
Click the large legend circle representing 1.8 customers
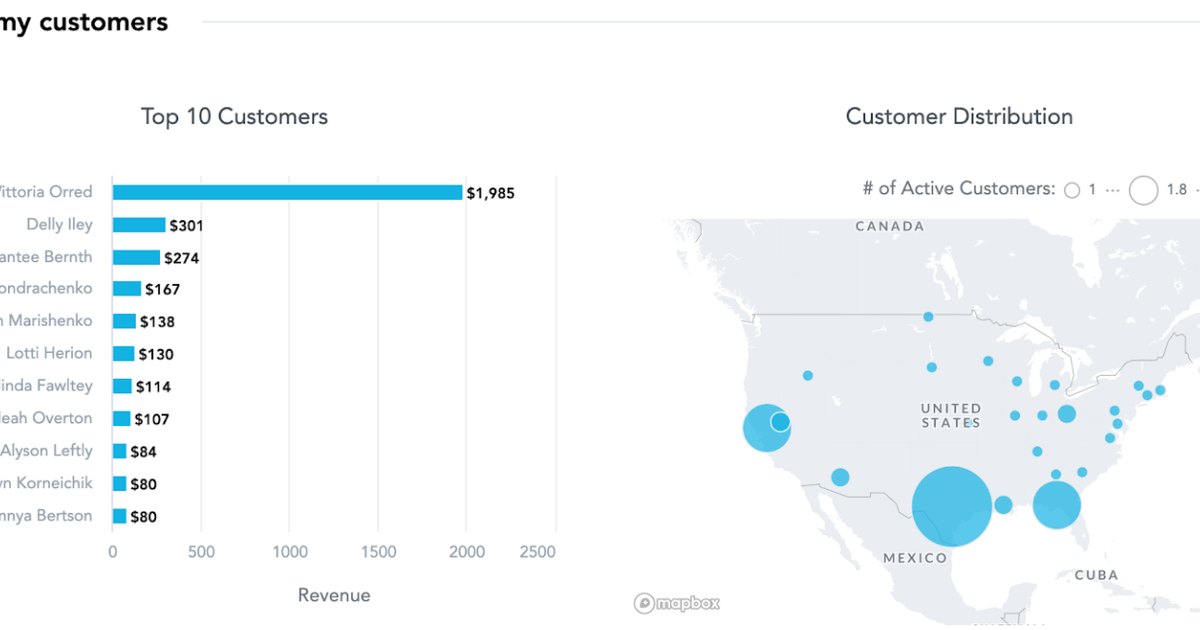click(x=1142, y=190)
